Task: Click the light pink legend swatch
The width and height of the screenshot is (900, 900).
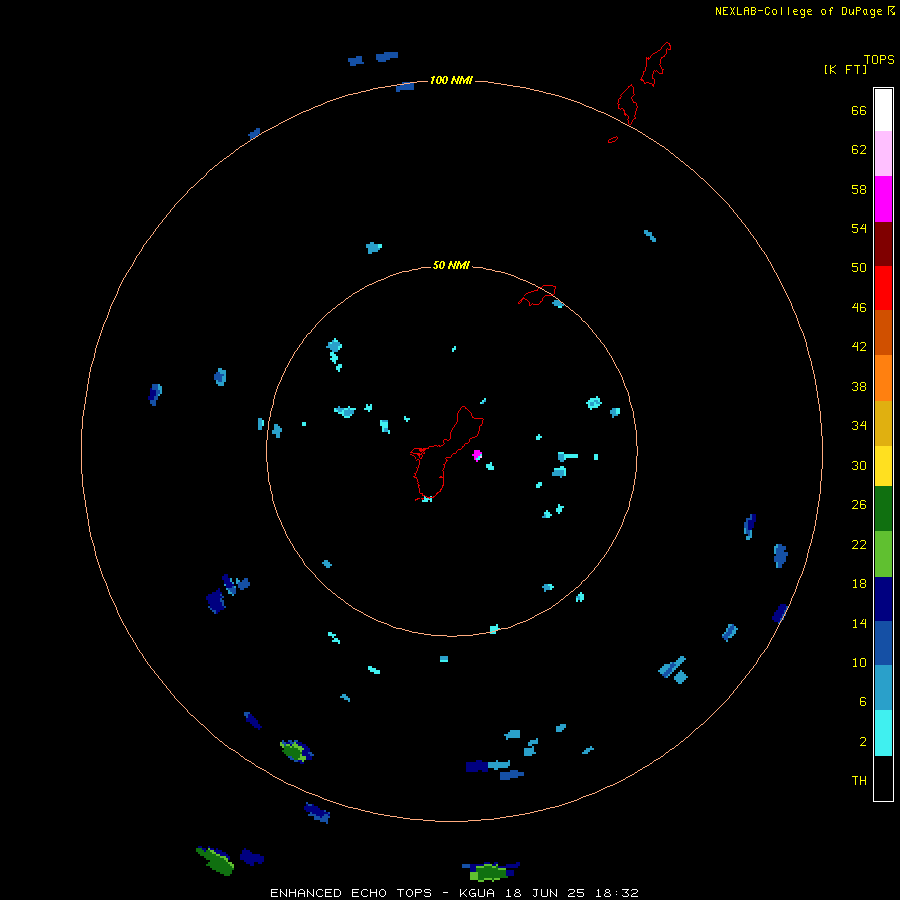Action: (883, 153)
